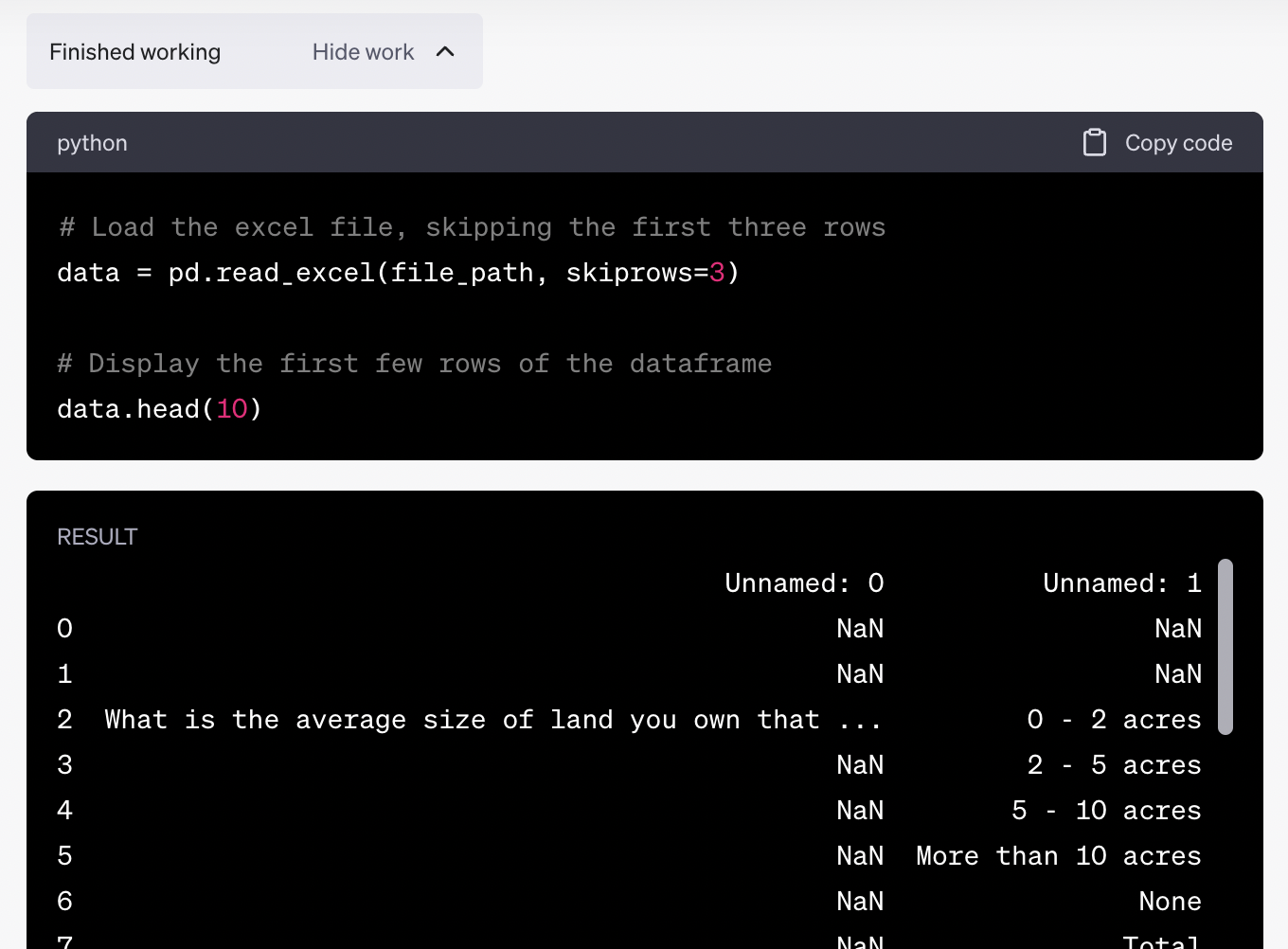The height and width of the screenshot is (949, 1288).
Task: Click the comment about loading the excel file
Action: tap(472, 227)
